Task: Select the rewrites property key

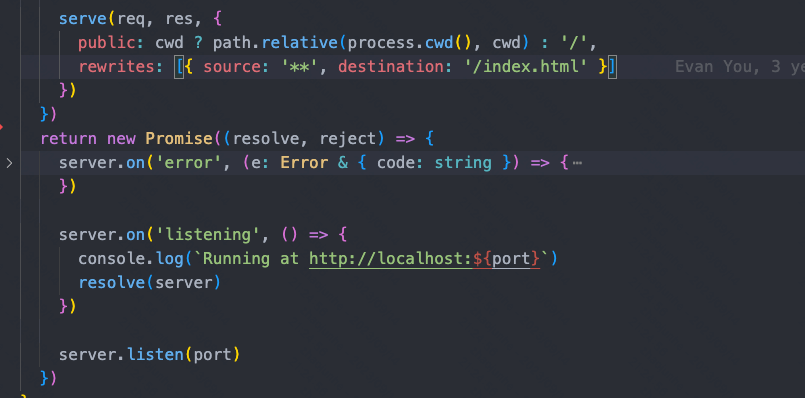Action: tap(116, 67)
